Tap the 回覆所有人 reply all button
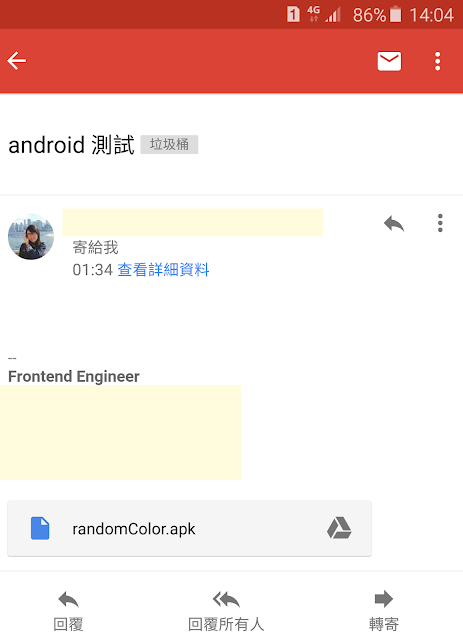Image resolution: width=463 pixels, height=640 pixels. [226, 611]
